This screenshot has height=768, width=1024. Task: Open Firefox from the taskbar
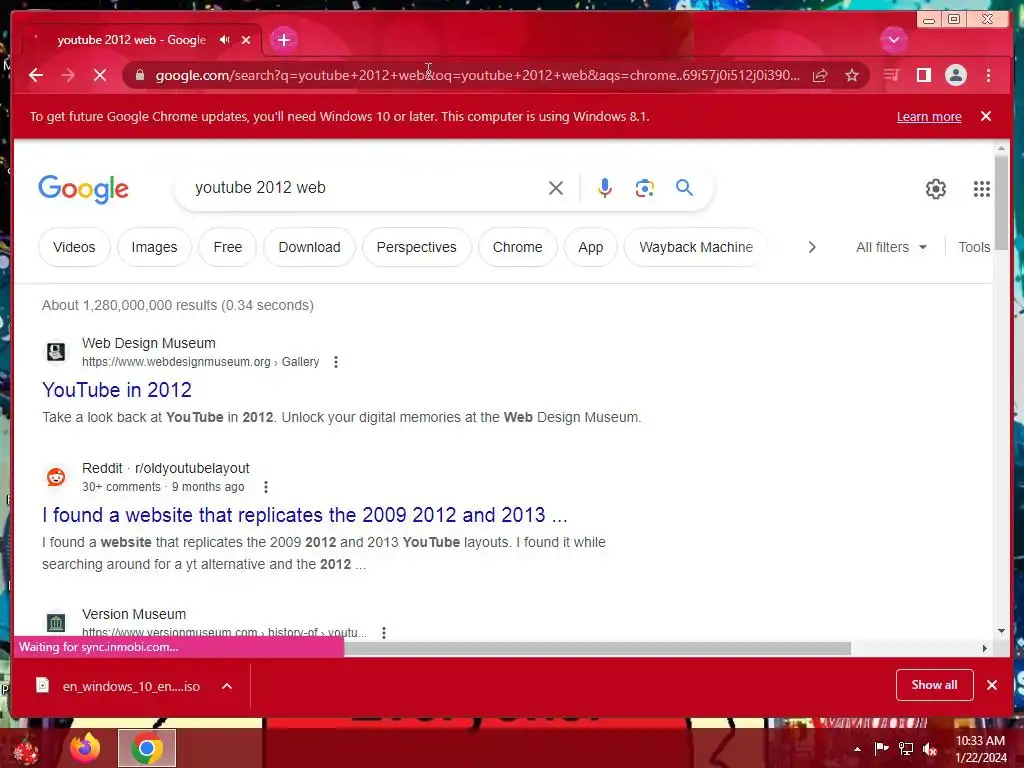pyautogui.click(x=85, y=748)
